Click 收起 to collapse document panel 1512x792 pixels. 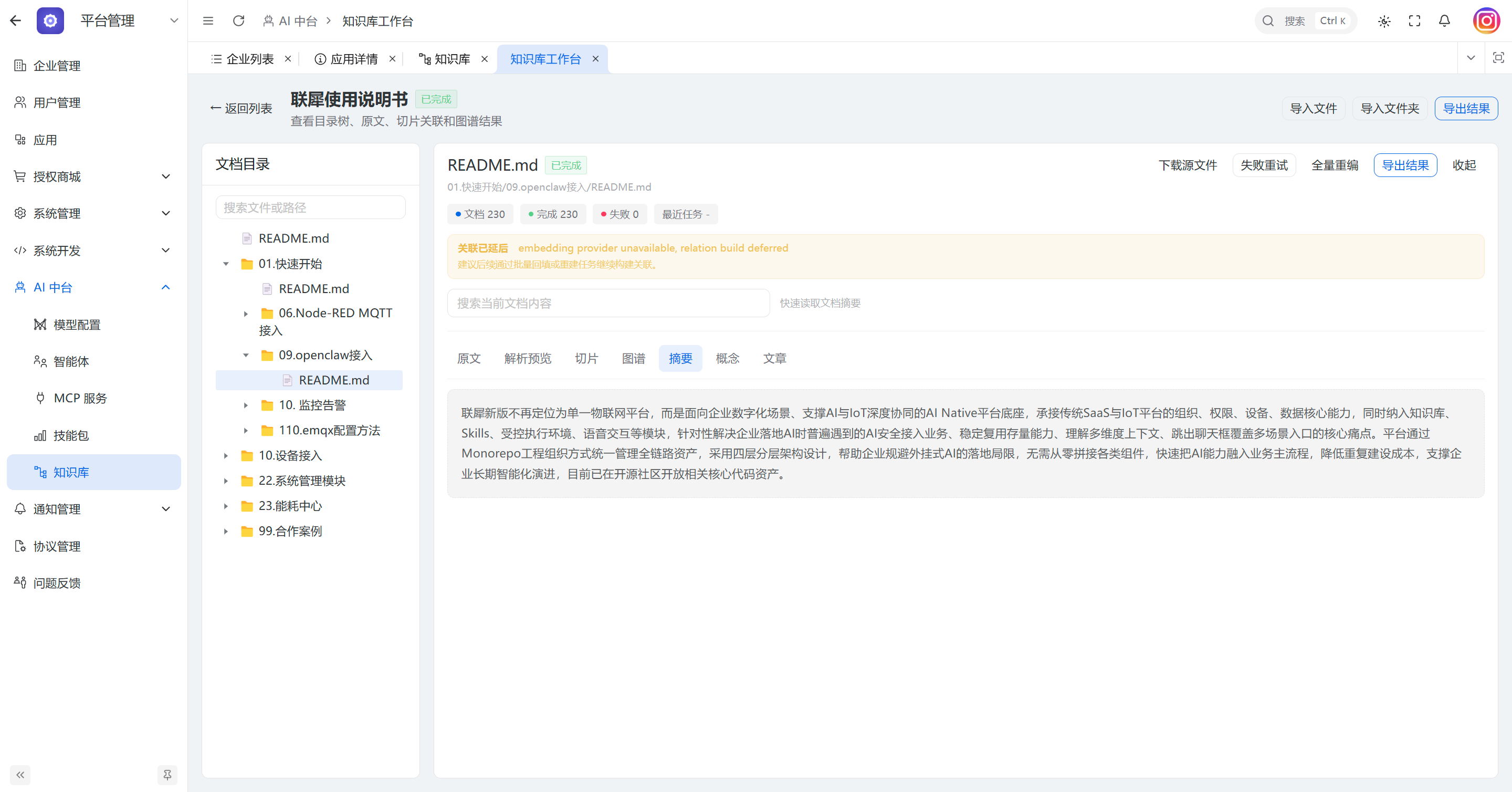(x=1464, y=165)
